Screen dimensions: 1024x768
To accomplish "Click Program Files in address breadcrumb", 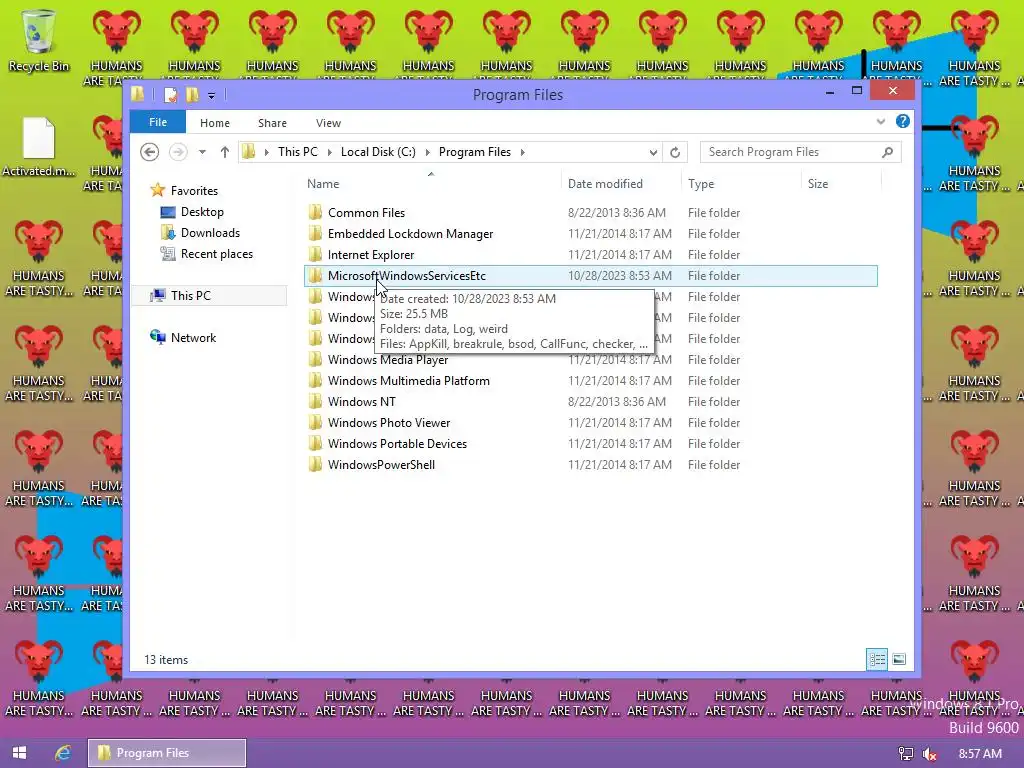I will click(x=475, y=152).
